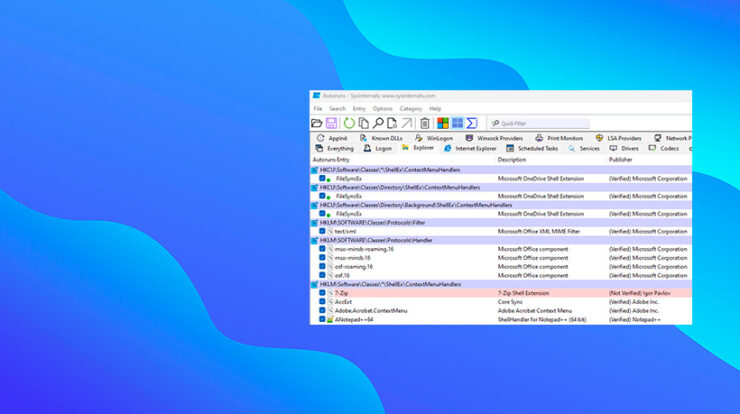Click the purple Save icon
Viewport: 740px width, 414px height.
coord(332,123)
